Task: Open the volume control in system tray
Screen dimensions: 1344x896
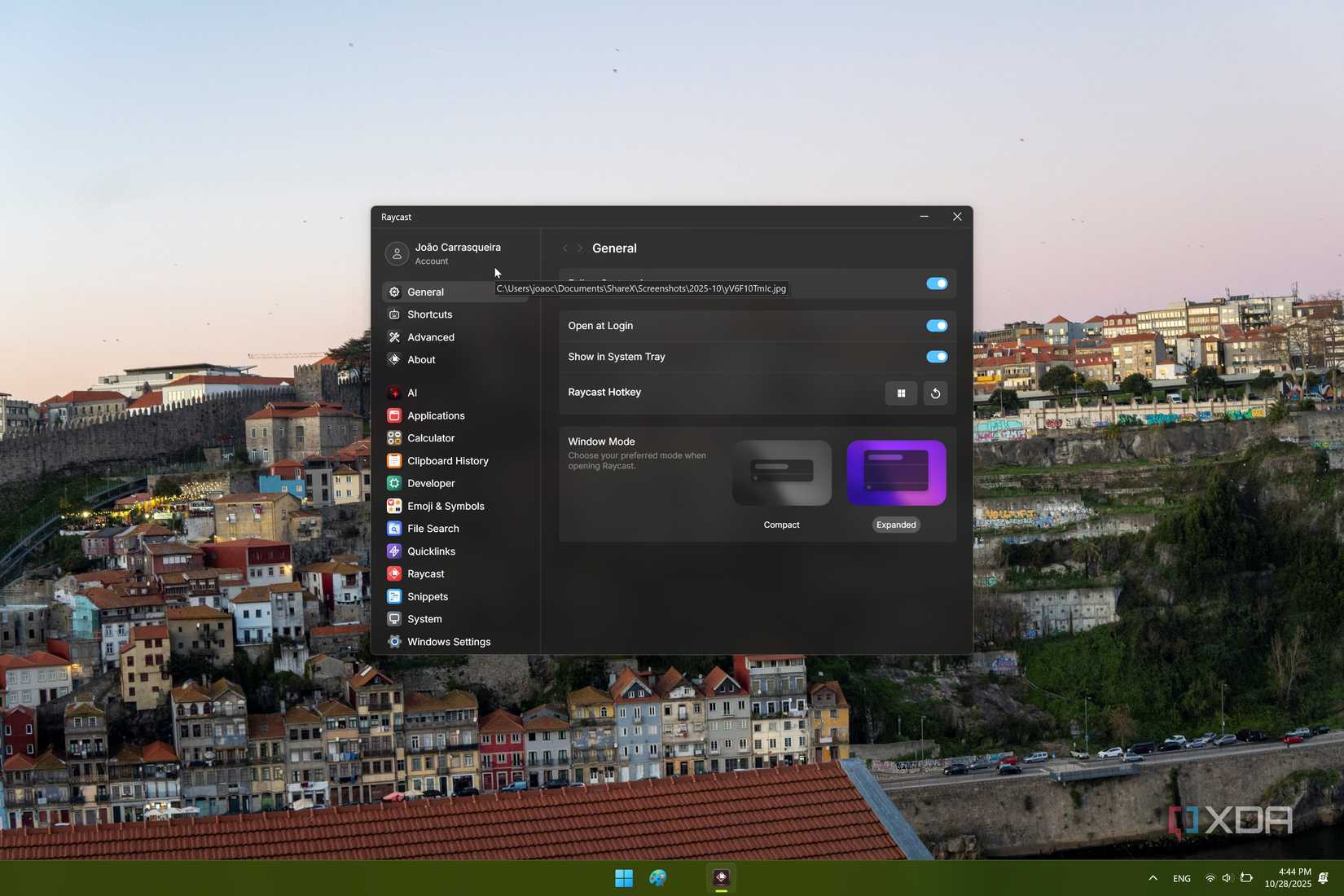Action: click(x=1227, y=878)
